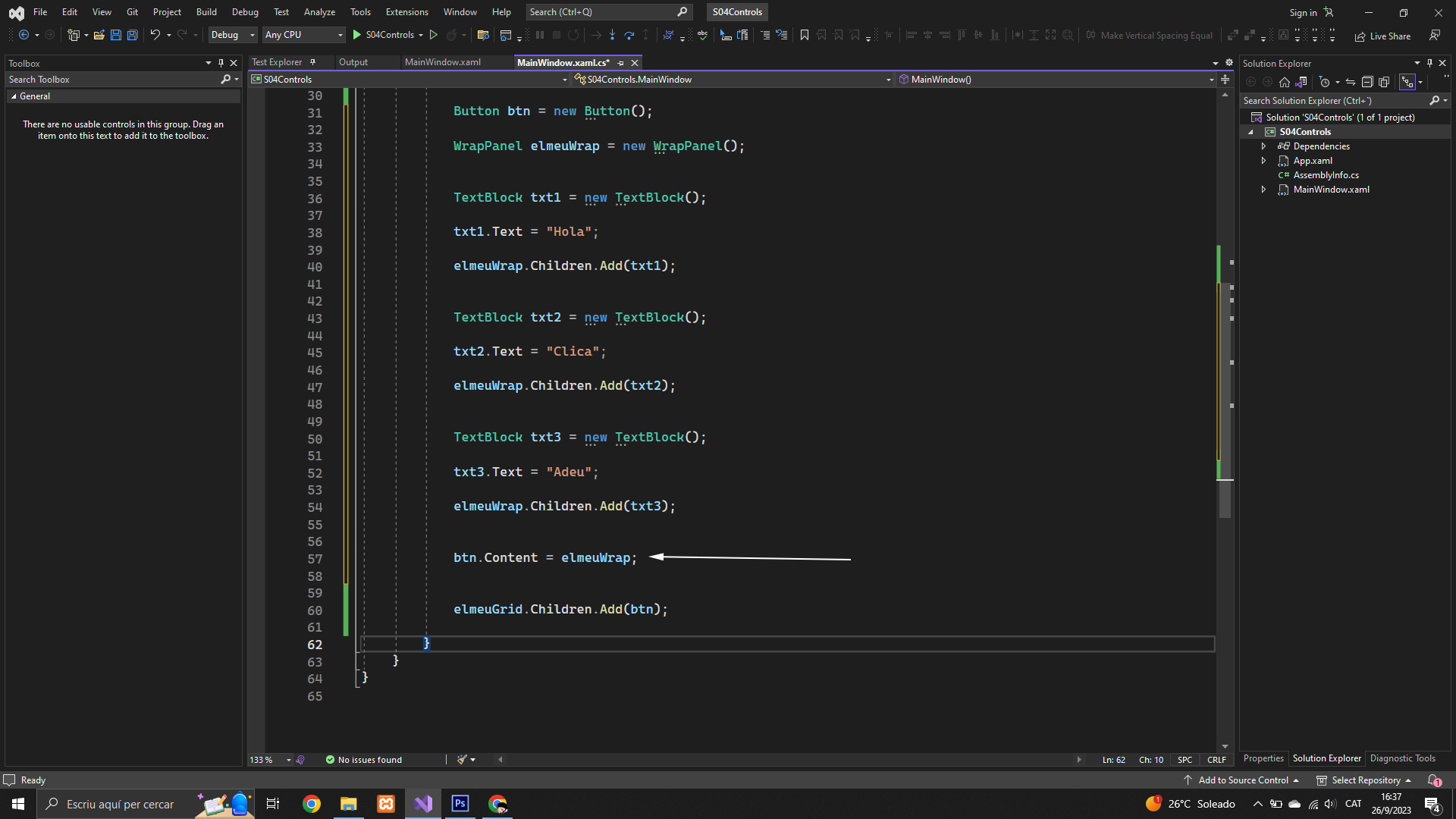Click Save All in the toolbar
The width and height of the screenshot is (1456, 819).
(132, 35)
